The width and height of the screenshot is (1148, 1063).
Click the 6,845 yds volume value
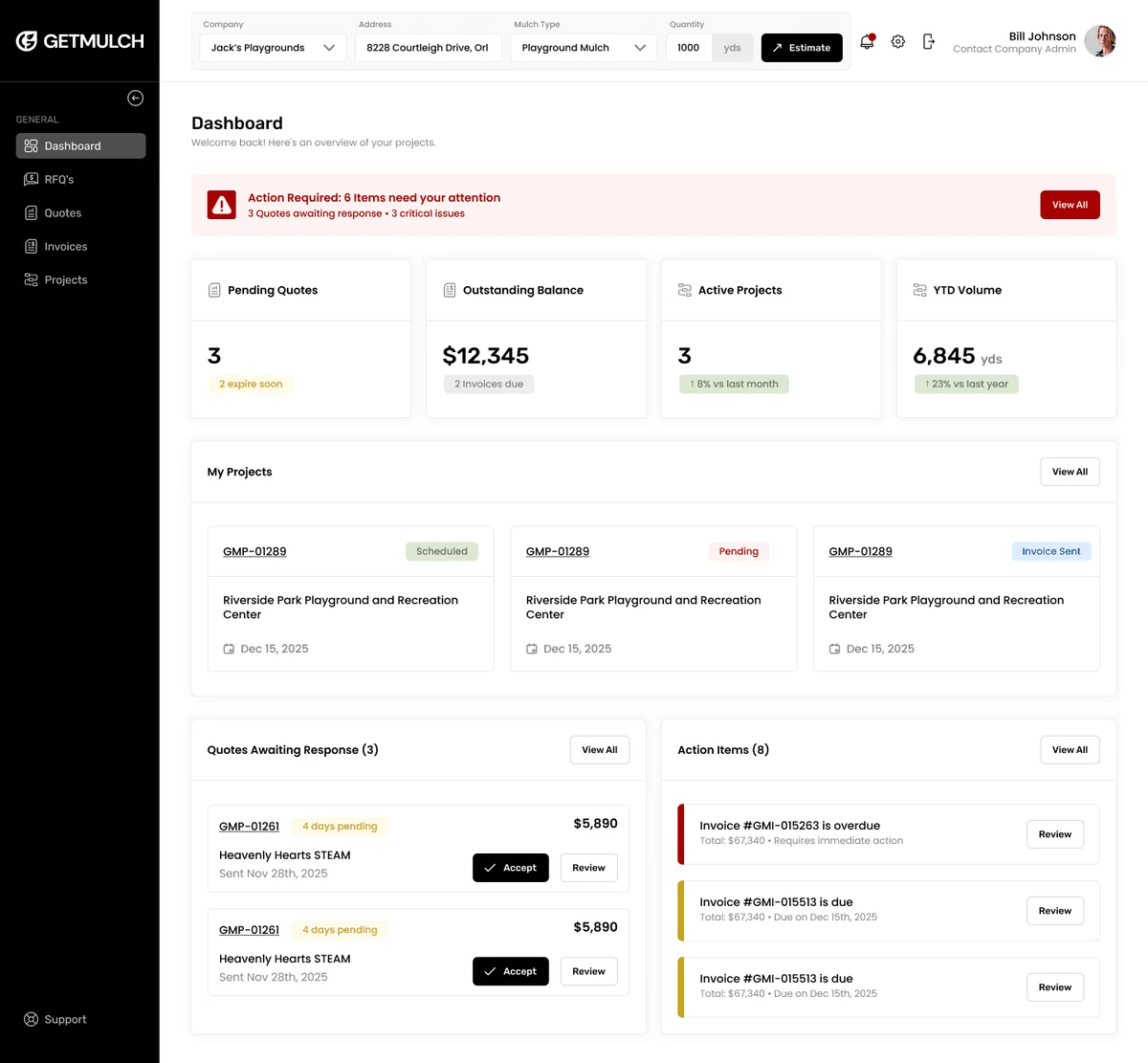click(958, 356)
